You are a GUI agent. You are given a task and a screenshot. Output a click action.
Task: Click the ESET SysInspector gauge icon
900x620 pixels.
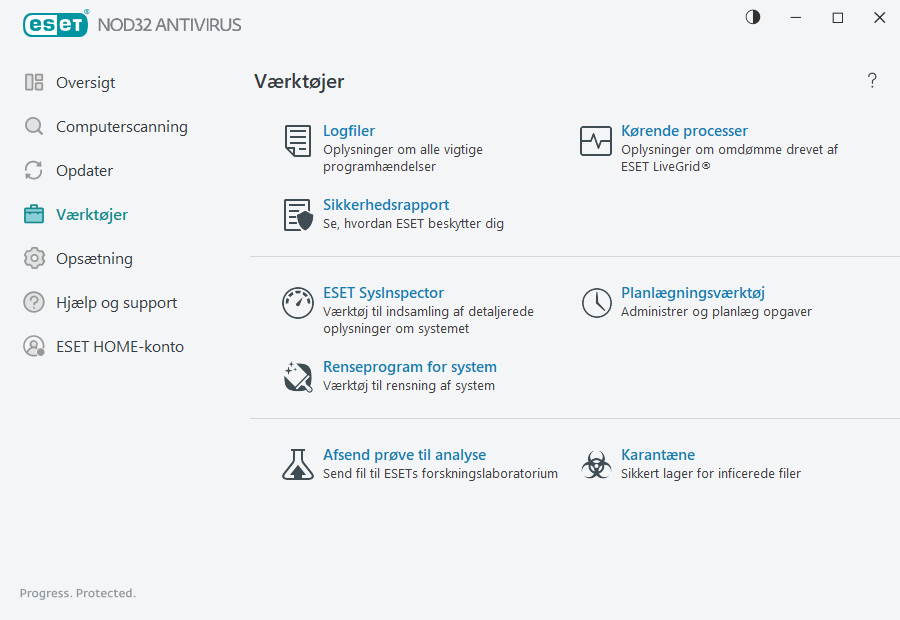coord(297,303)
